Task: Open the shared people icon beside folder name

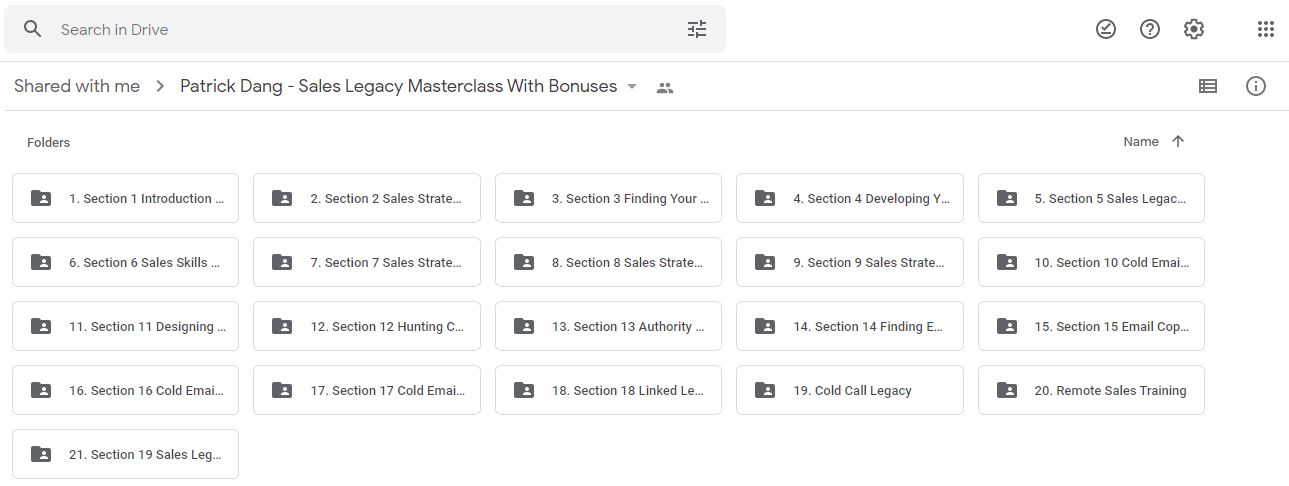Action: [665, 88]
